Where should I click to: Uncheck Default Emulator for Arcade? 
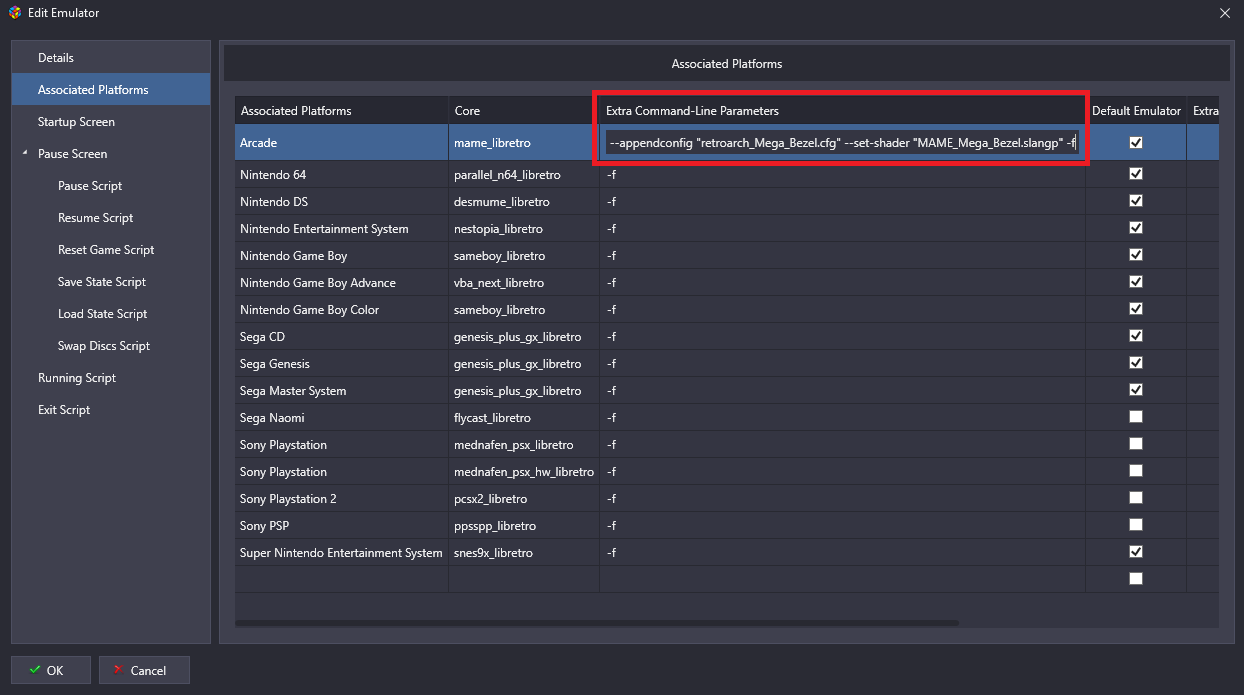[1135, 142]
